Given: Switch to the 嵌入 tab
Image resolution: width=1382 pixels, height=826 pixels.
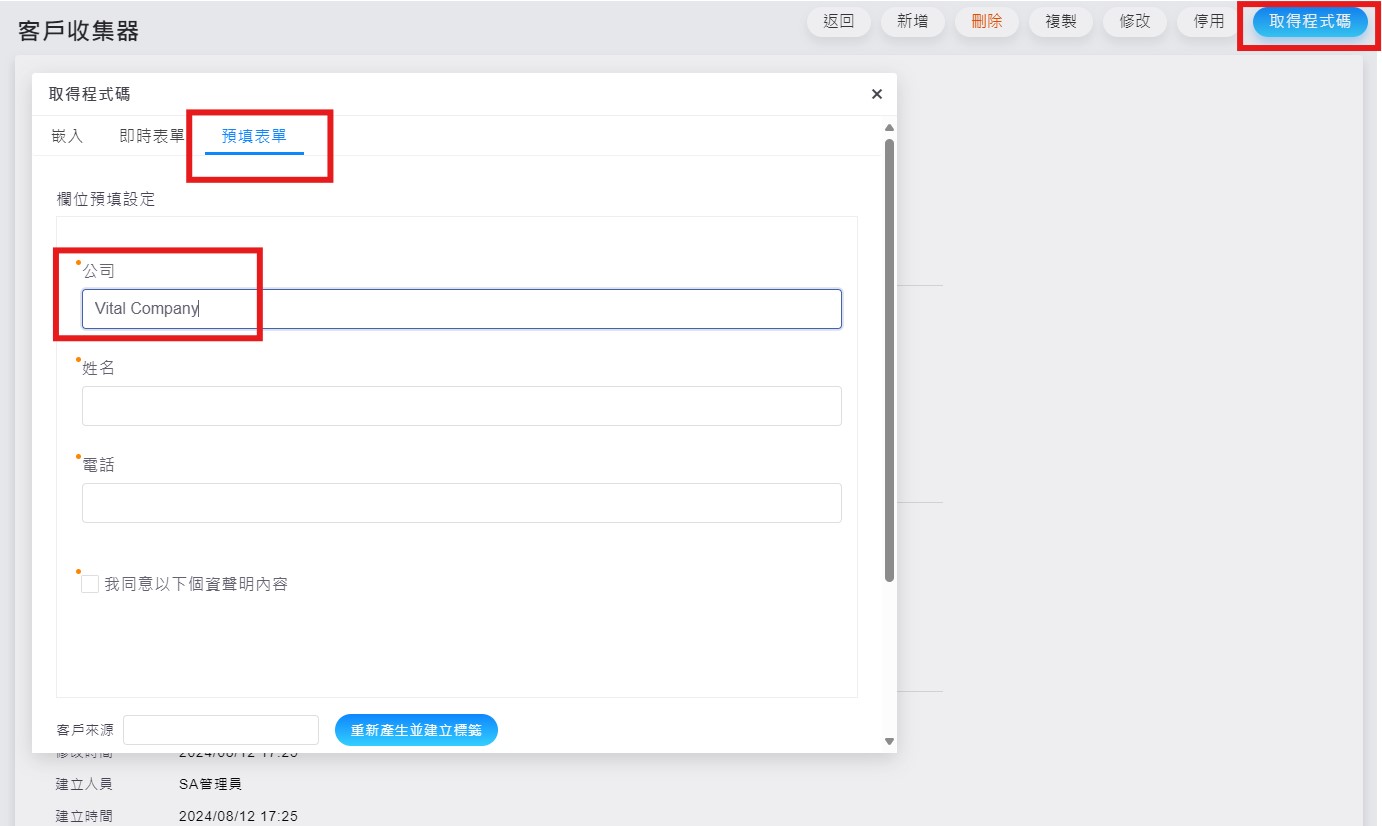Looking at the screenshot, I should (x=67, y=136).
